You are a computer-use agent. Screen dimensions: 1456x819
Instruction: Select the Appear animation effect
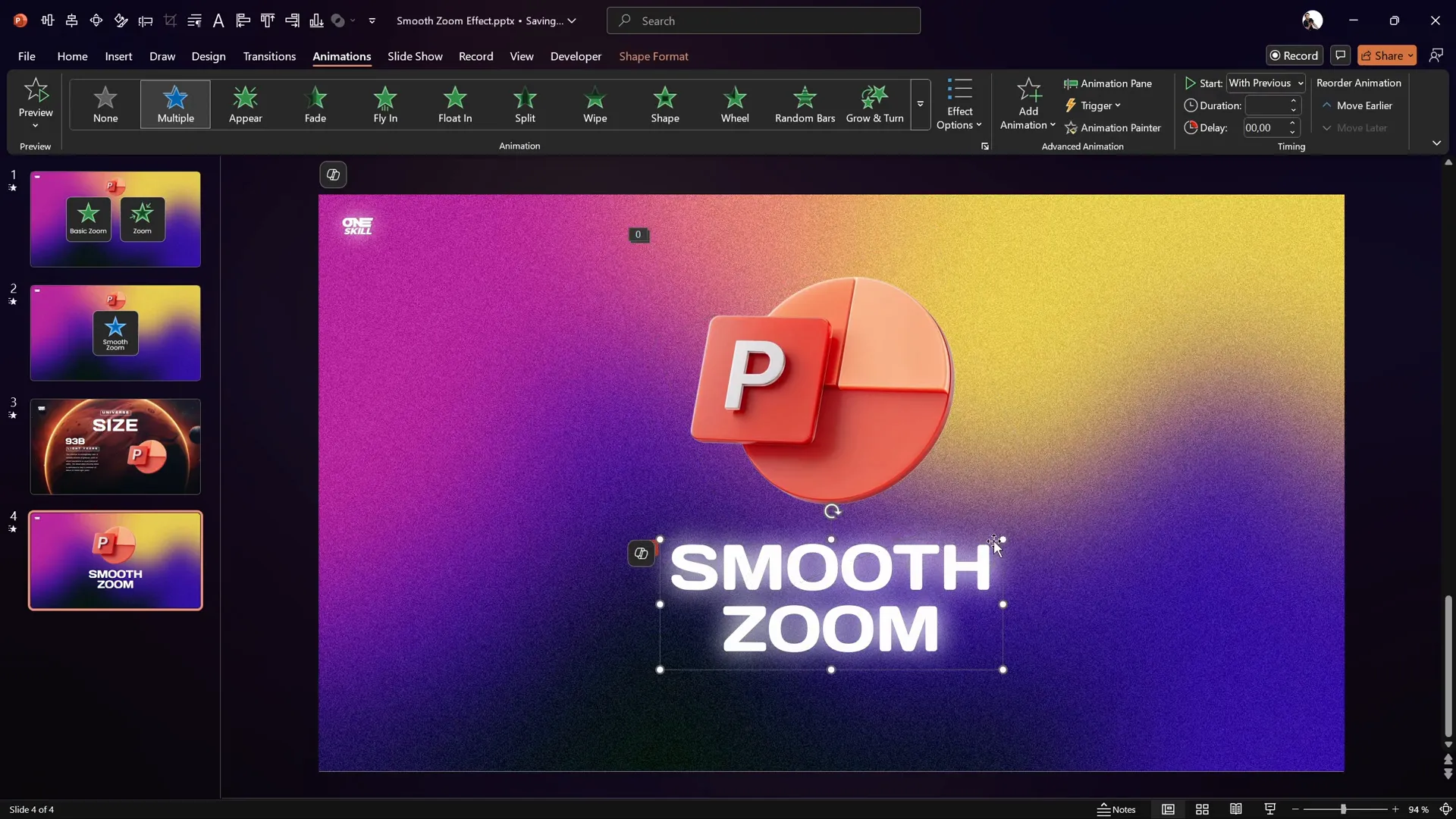pos(245,104)
